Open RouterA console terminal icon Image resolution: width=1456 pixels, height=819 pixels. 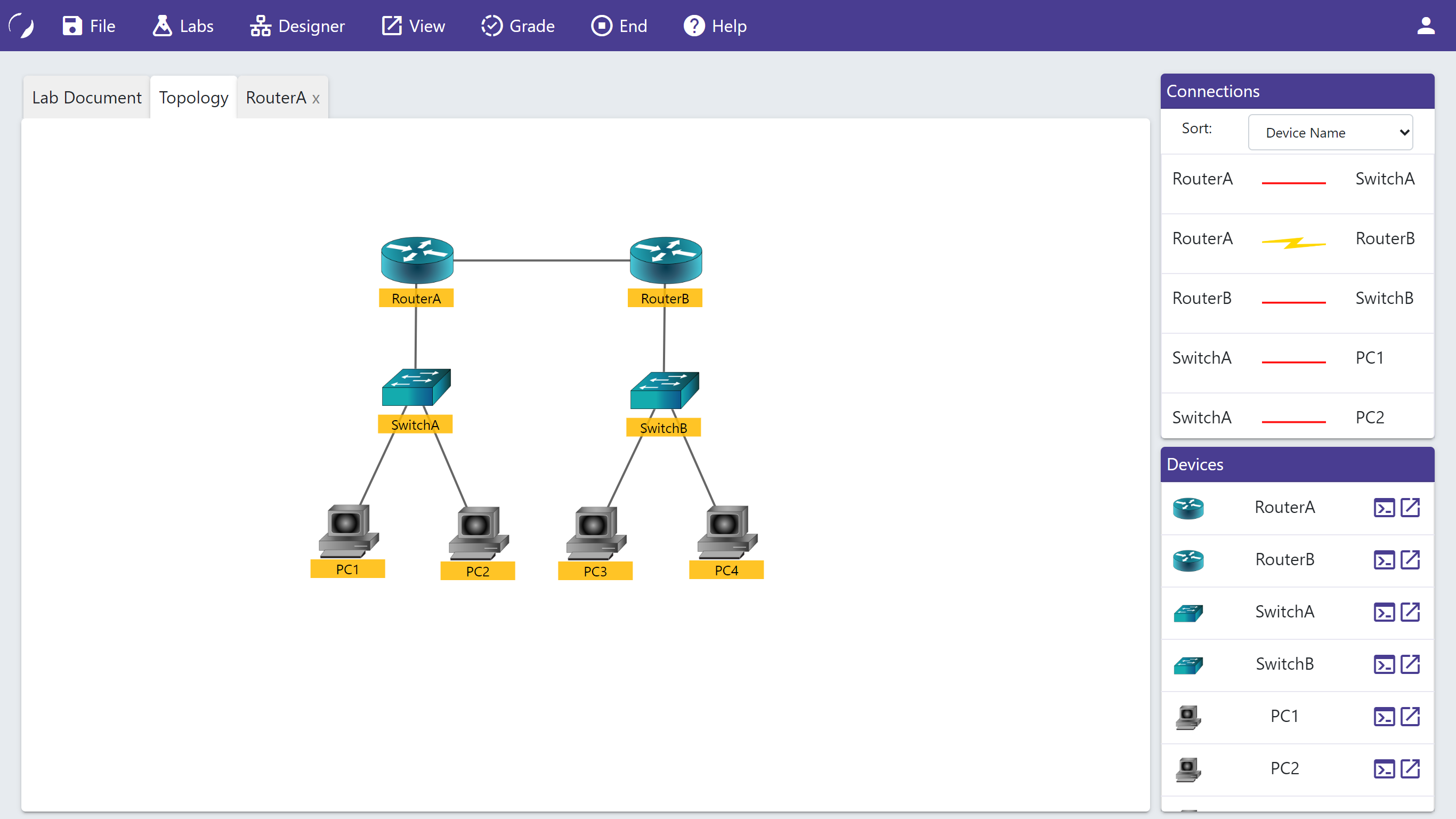pyautogui.click(x=1384, y=508)
